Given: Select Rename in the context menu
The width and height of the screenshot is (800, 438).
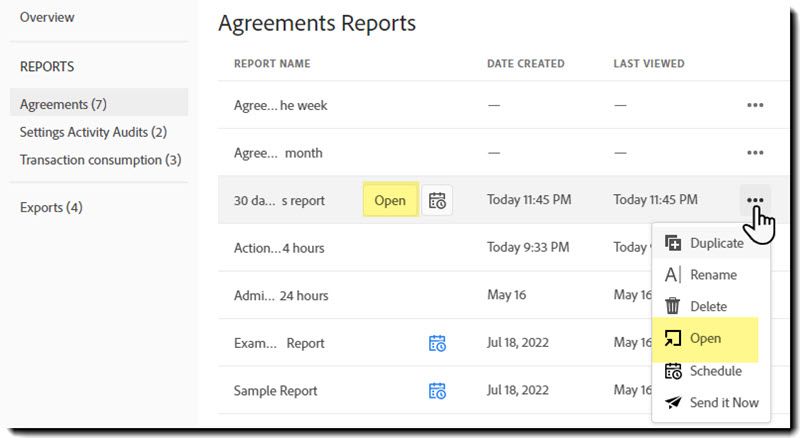Looking at the screenshot, I should click(713, 275).
